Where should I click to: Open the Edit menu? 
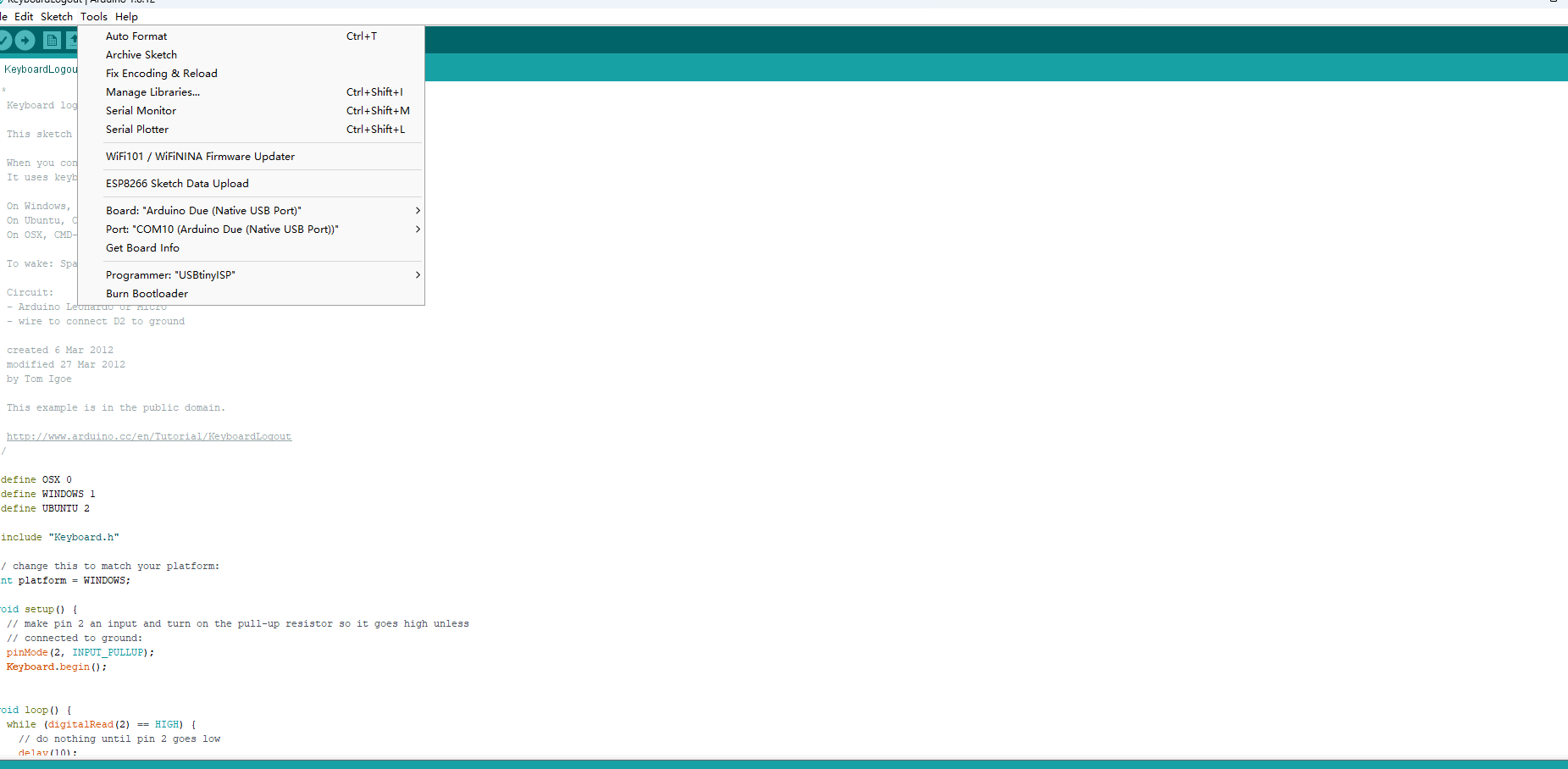24,16
